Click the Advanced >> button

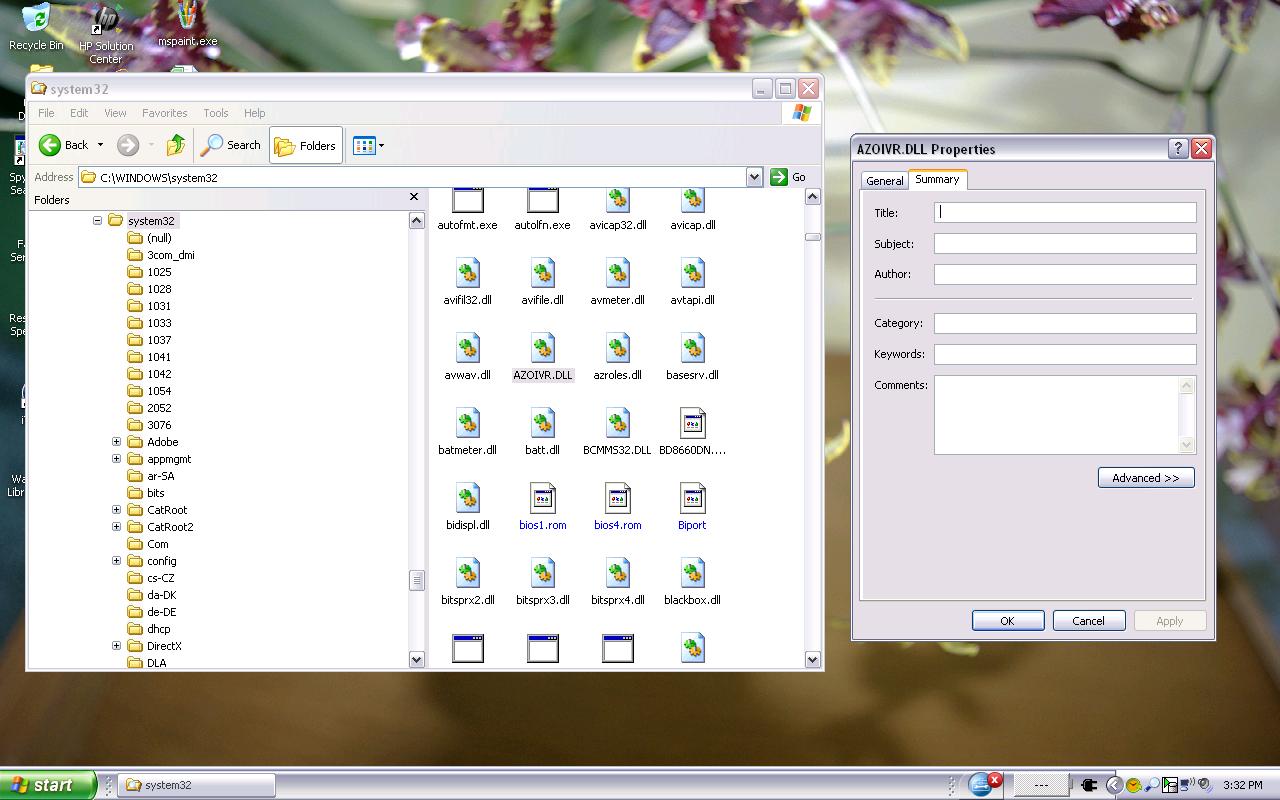1145,478
